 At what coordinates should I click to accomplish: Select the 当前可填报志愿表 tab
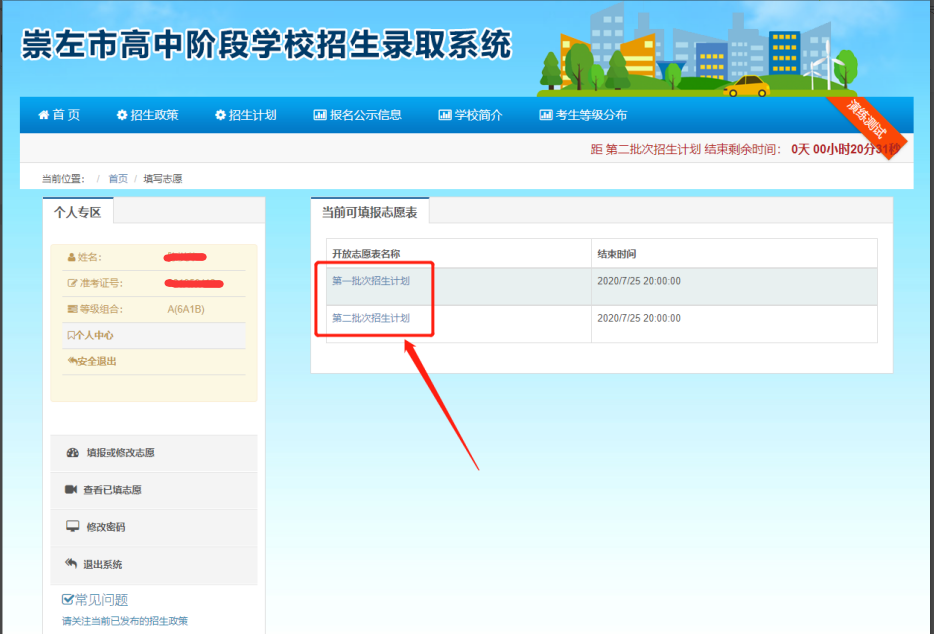coord(369,212)
